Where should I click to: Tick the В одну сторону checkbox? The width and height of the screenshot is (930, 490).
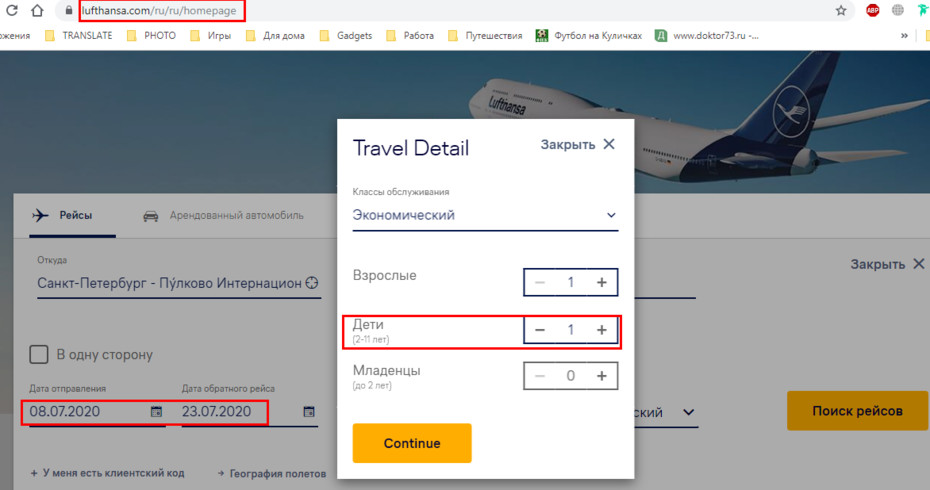click(x=39, y=355)
